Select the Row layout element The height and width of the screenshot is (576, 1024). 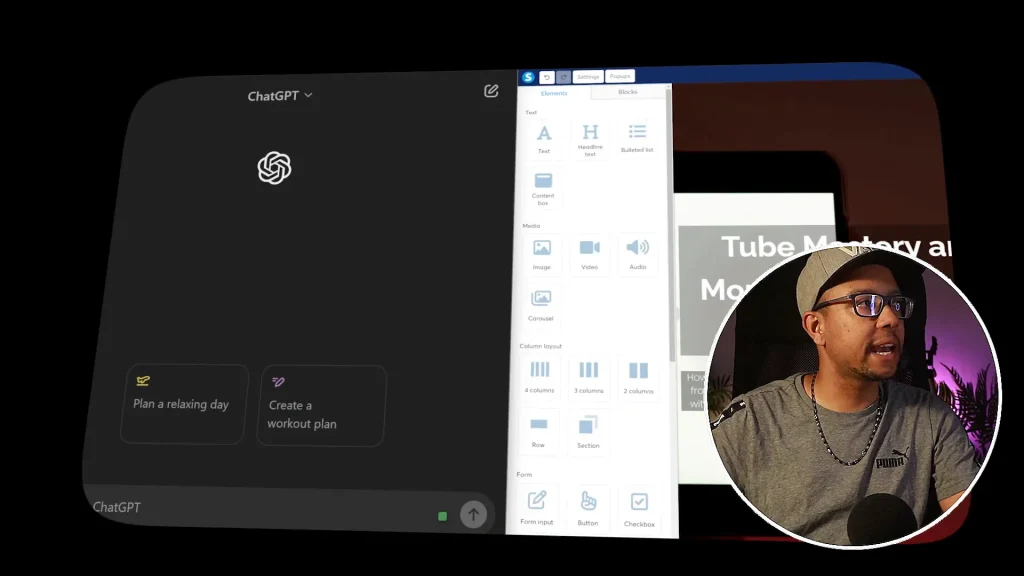click(538, 432)
